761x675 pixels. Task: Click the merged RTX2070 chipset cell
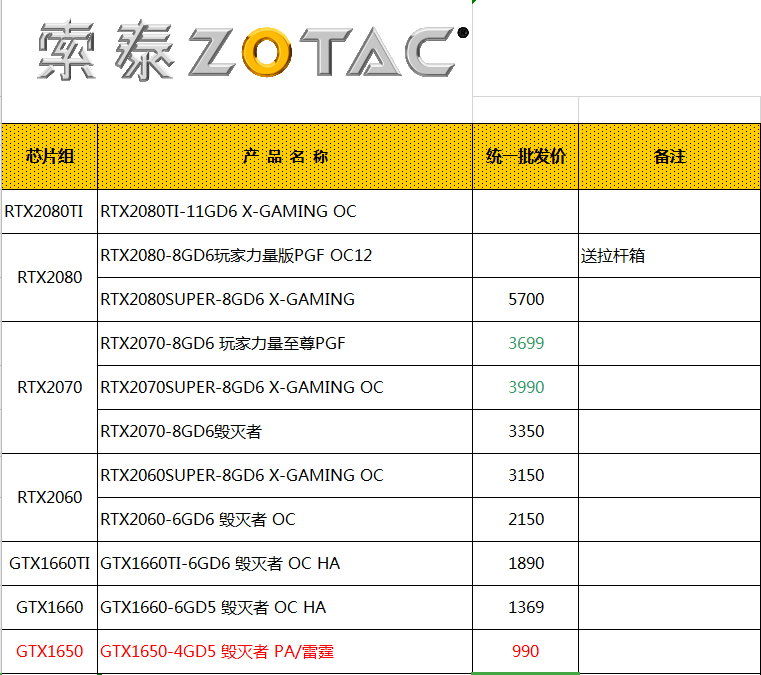point(50,387)
